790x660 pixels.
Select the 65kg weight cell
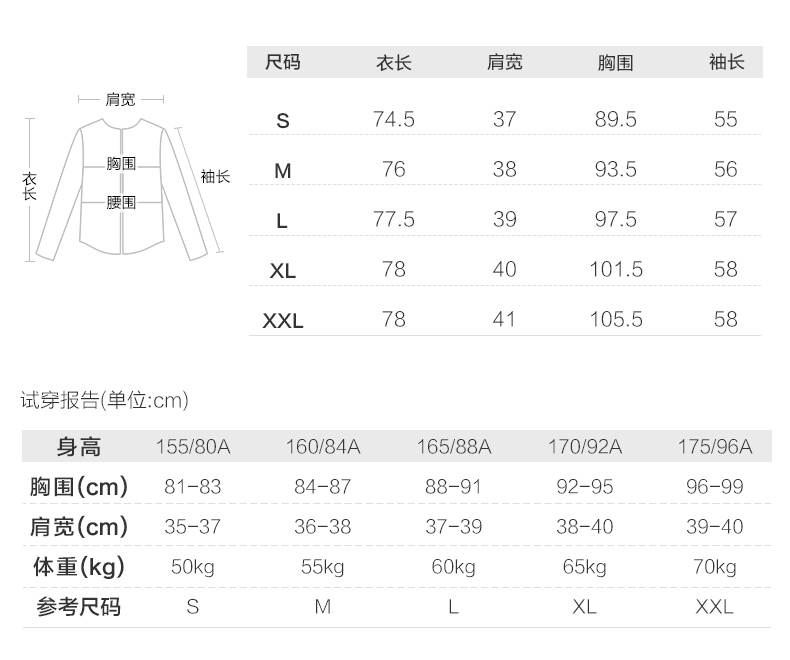[584, 567]
